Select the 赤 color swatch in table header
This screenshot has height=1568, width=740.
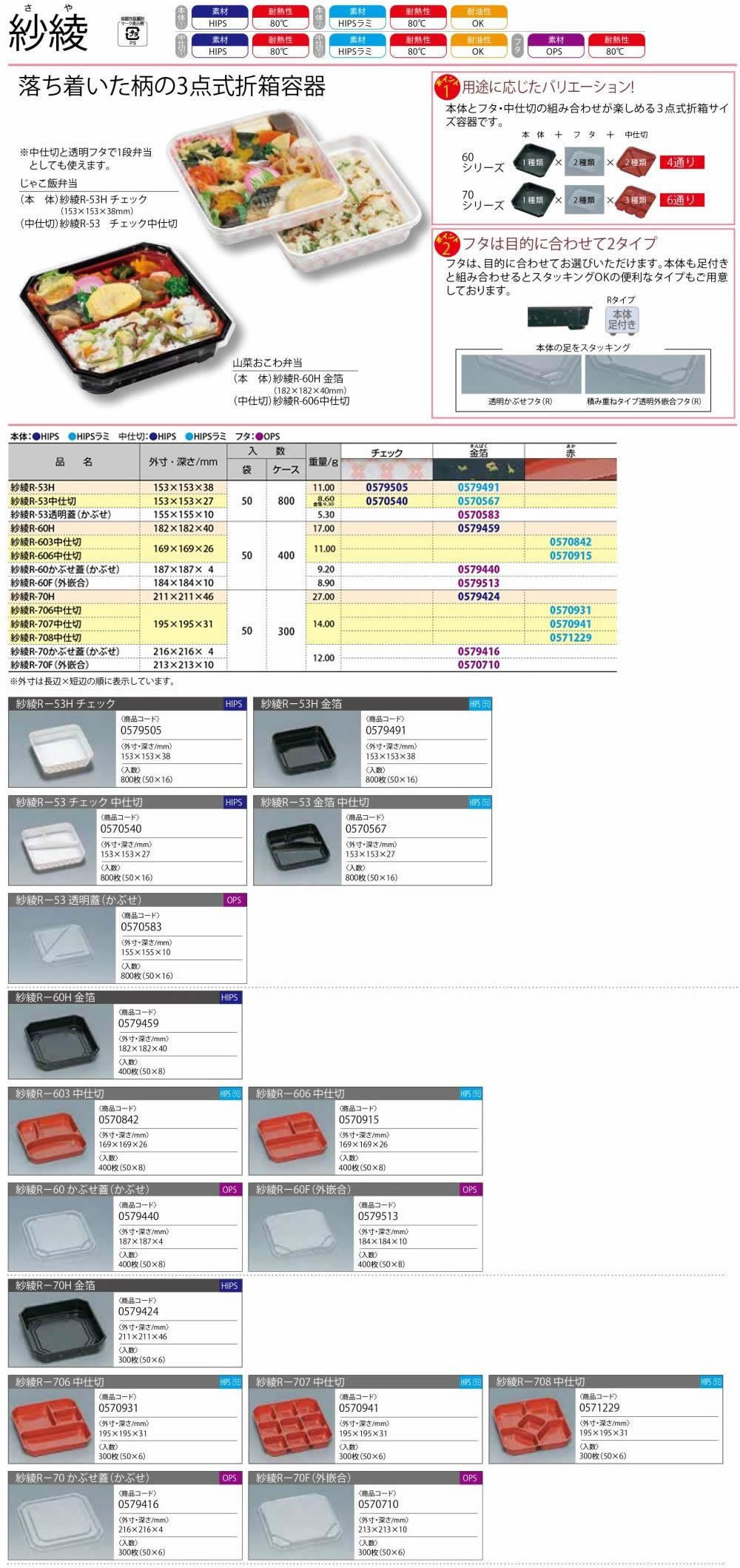(570, 469)
